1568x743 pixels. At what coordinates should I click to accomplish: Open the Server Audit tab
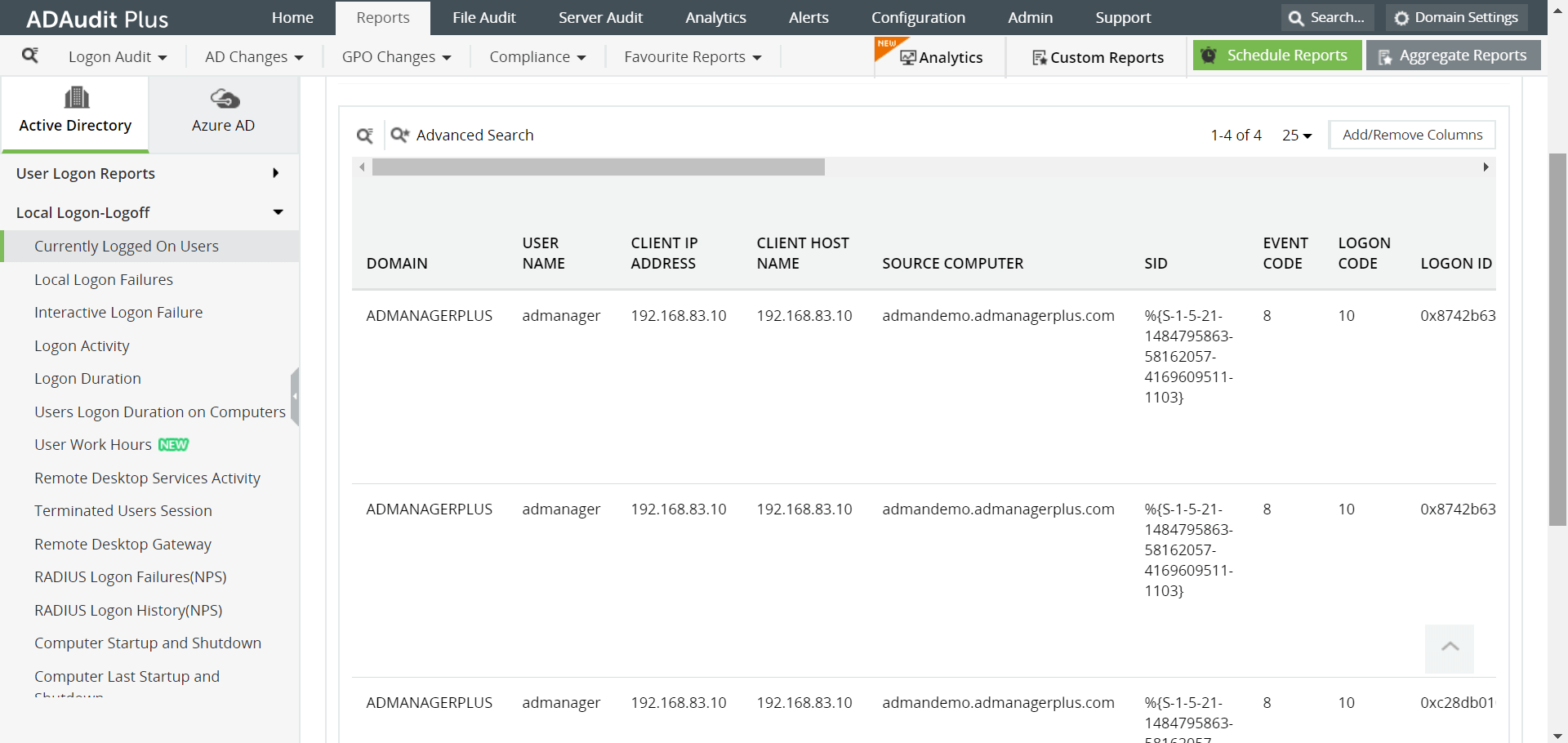pyautogui.click(x=601, y=18)
